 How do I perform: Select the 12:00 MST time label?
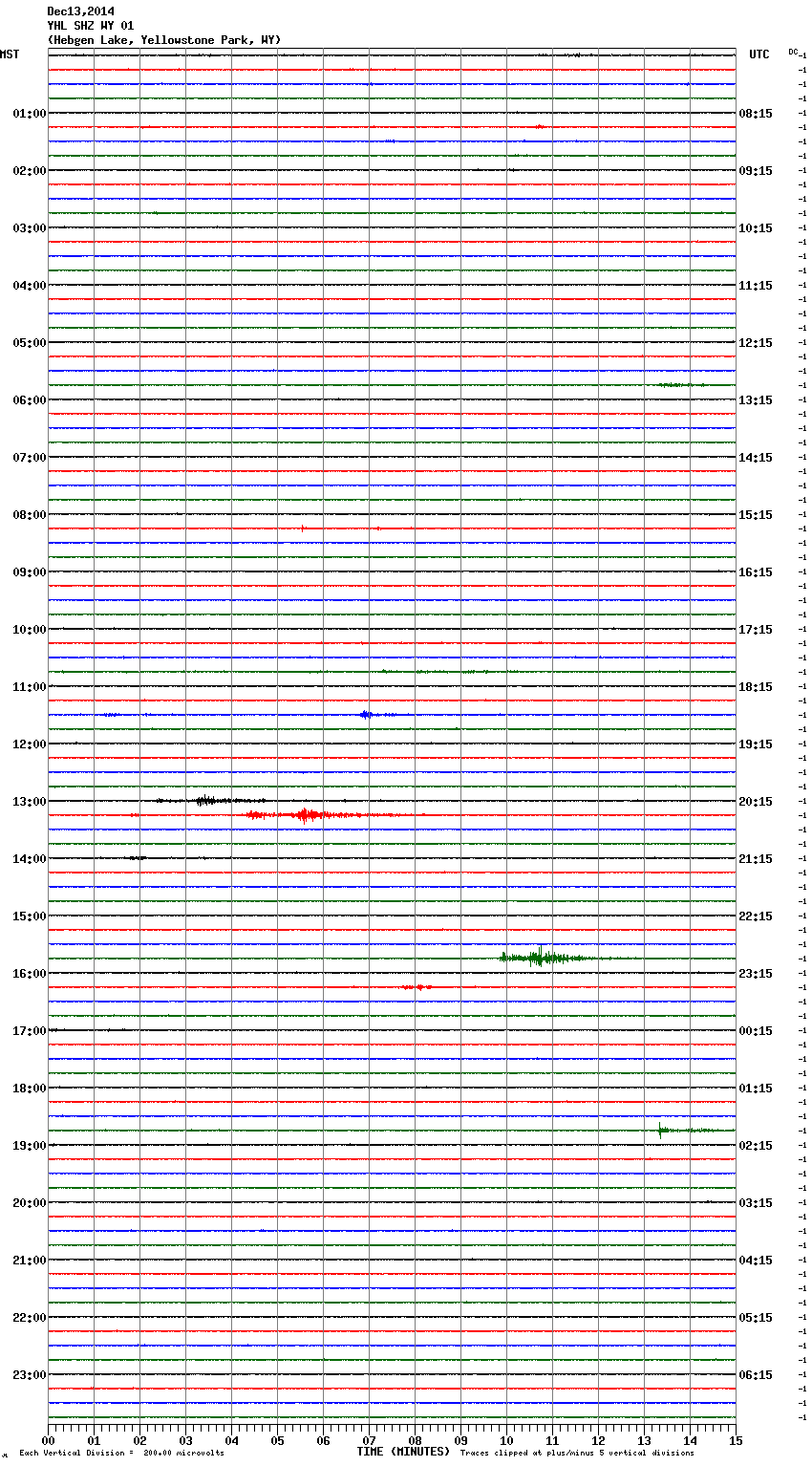[x=30, y=744]
